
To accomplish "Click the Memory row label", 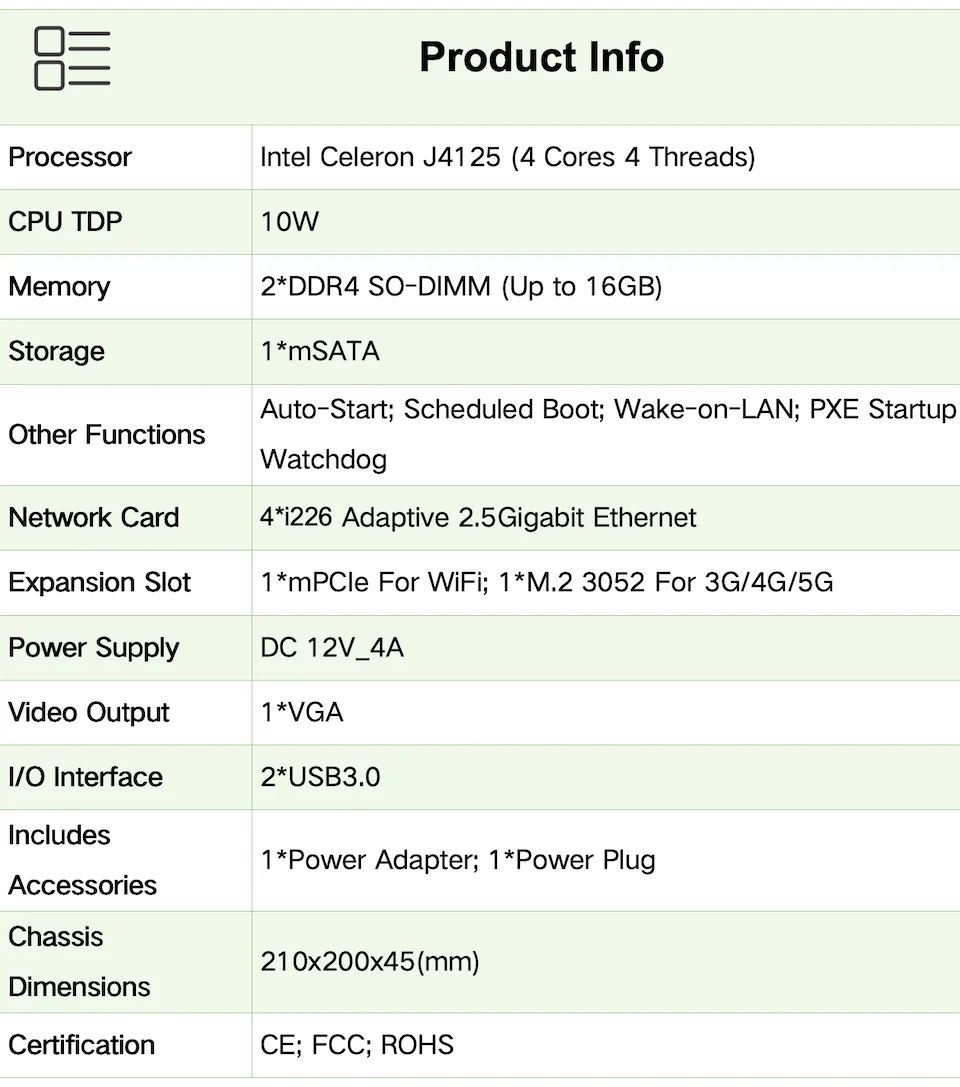I will [59, 287].
